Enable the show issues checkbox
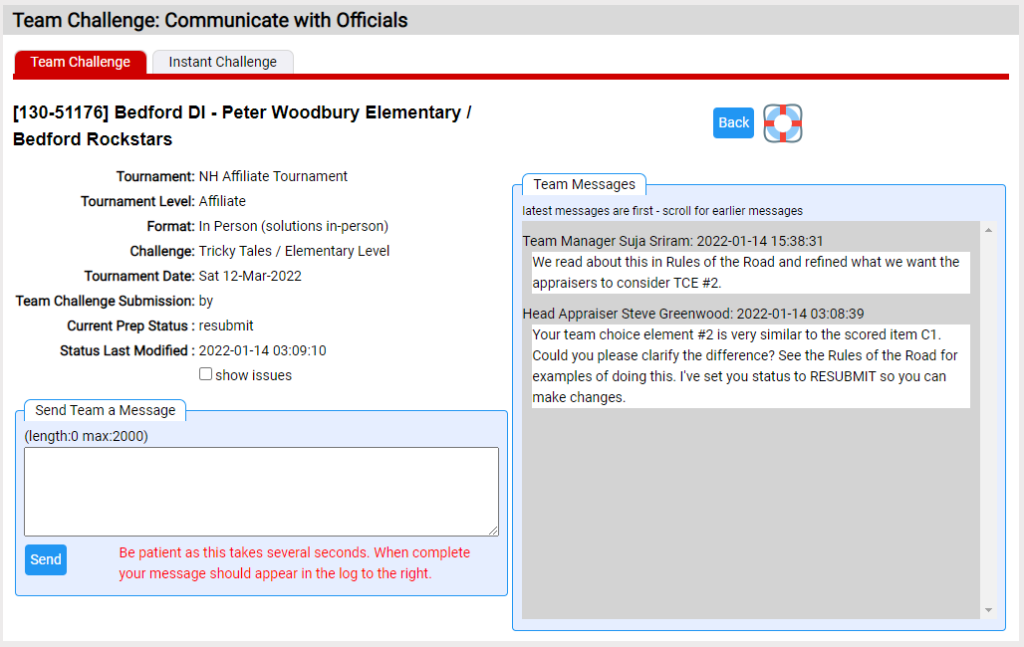The height and width of the screenshot is (647, 1024). tap(205, 374)
